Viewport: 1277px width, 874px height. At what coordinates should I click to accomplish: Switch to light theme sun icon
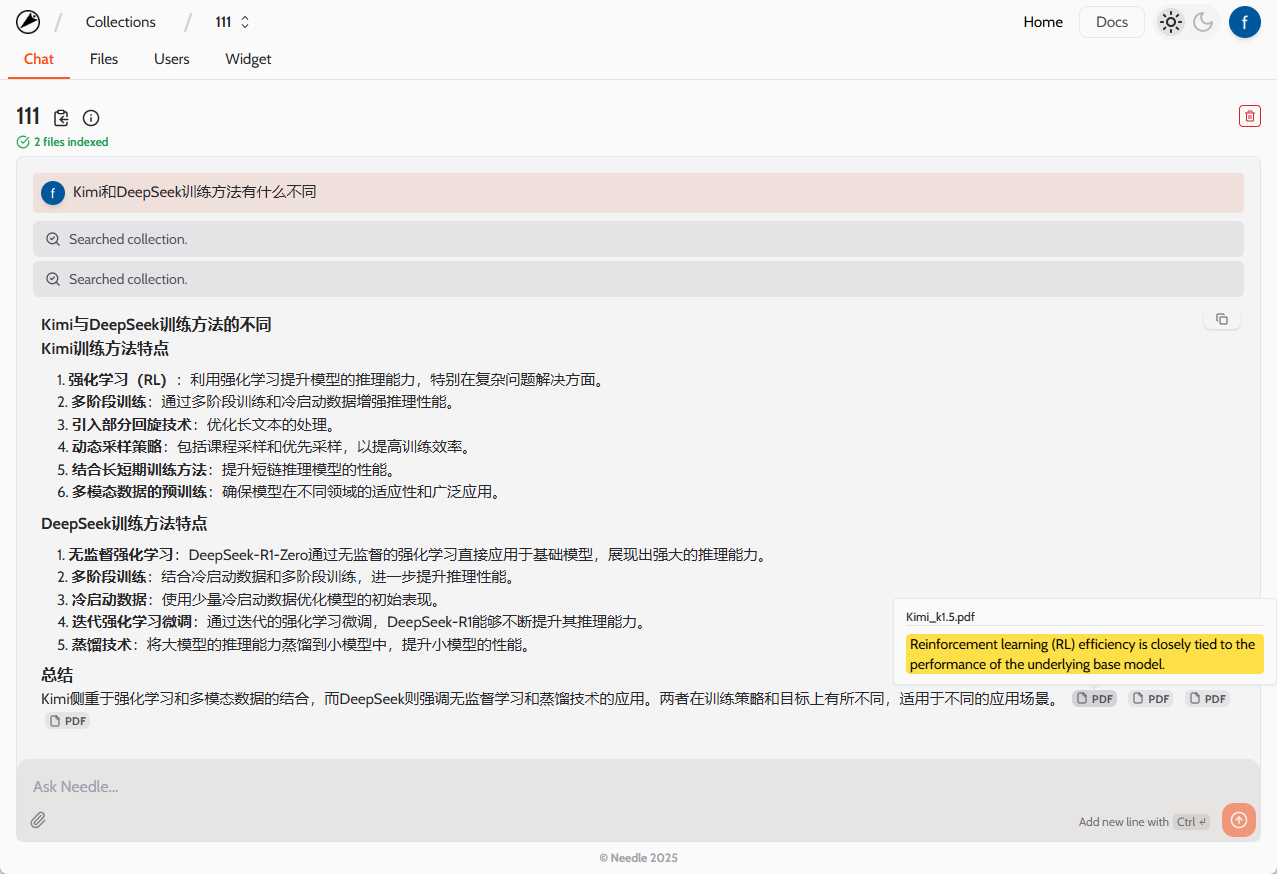[1170, 22]
